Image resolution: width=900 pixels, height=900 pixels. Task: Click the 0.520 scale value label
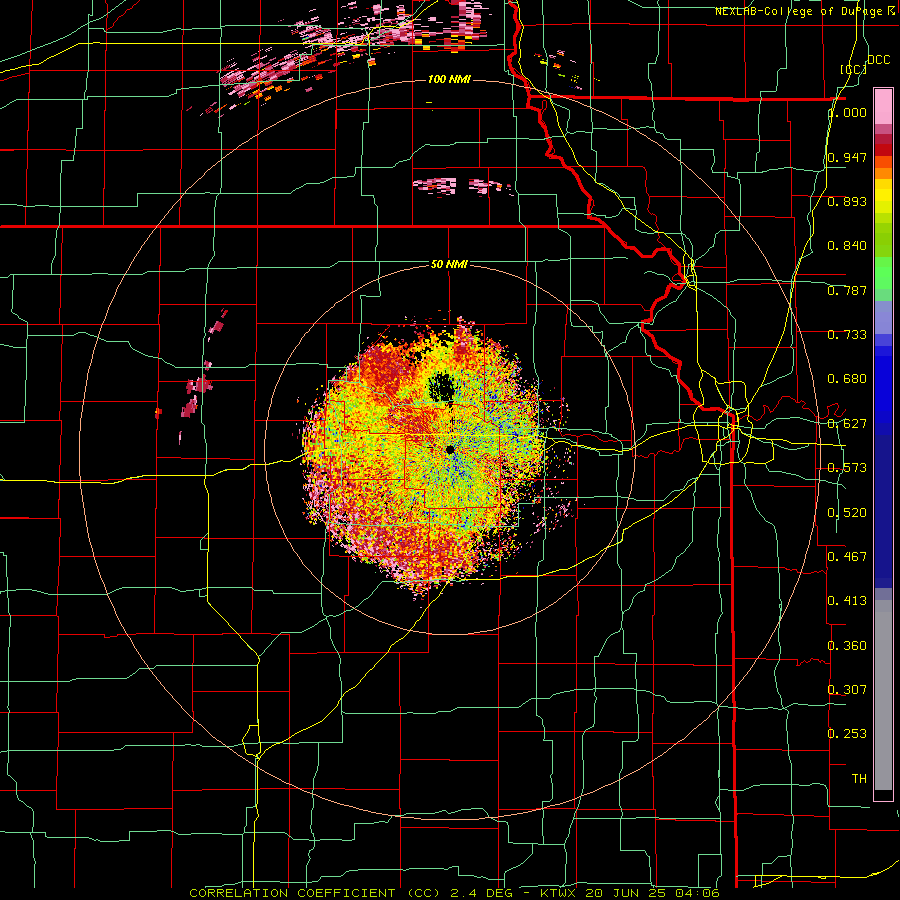click(x=847, y=512)
